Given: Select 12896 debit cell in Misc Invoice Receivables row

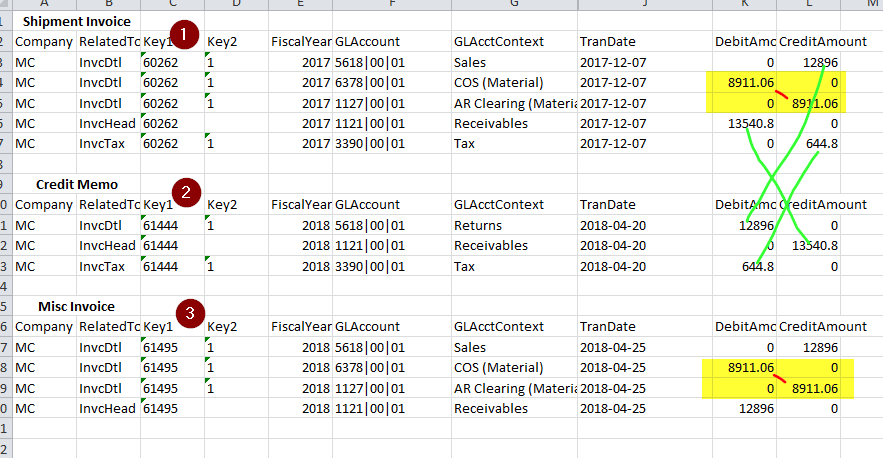Looking at the screenshot, I should pos(744,408).
